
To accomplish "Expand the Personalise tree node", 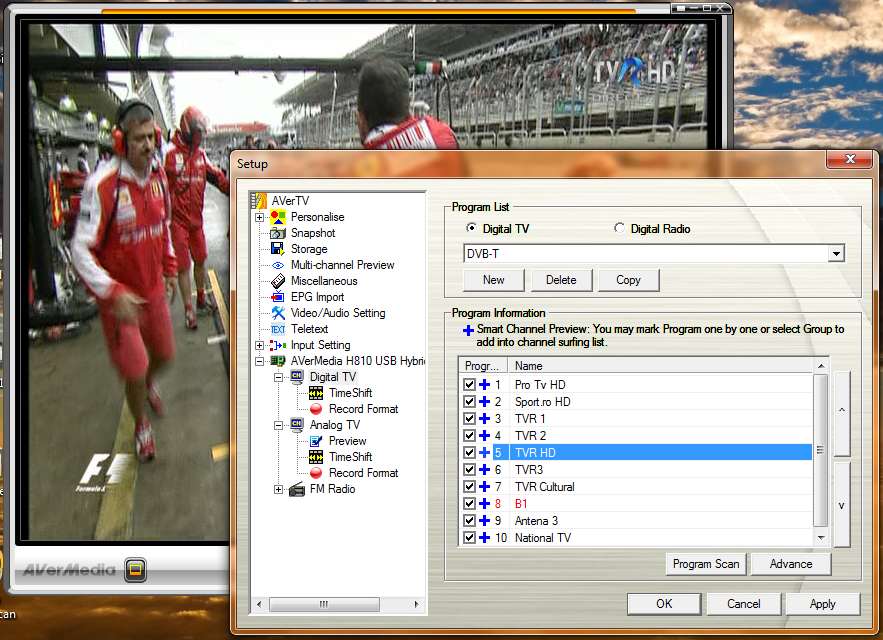I will (x=260, y=217).
